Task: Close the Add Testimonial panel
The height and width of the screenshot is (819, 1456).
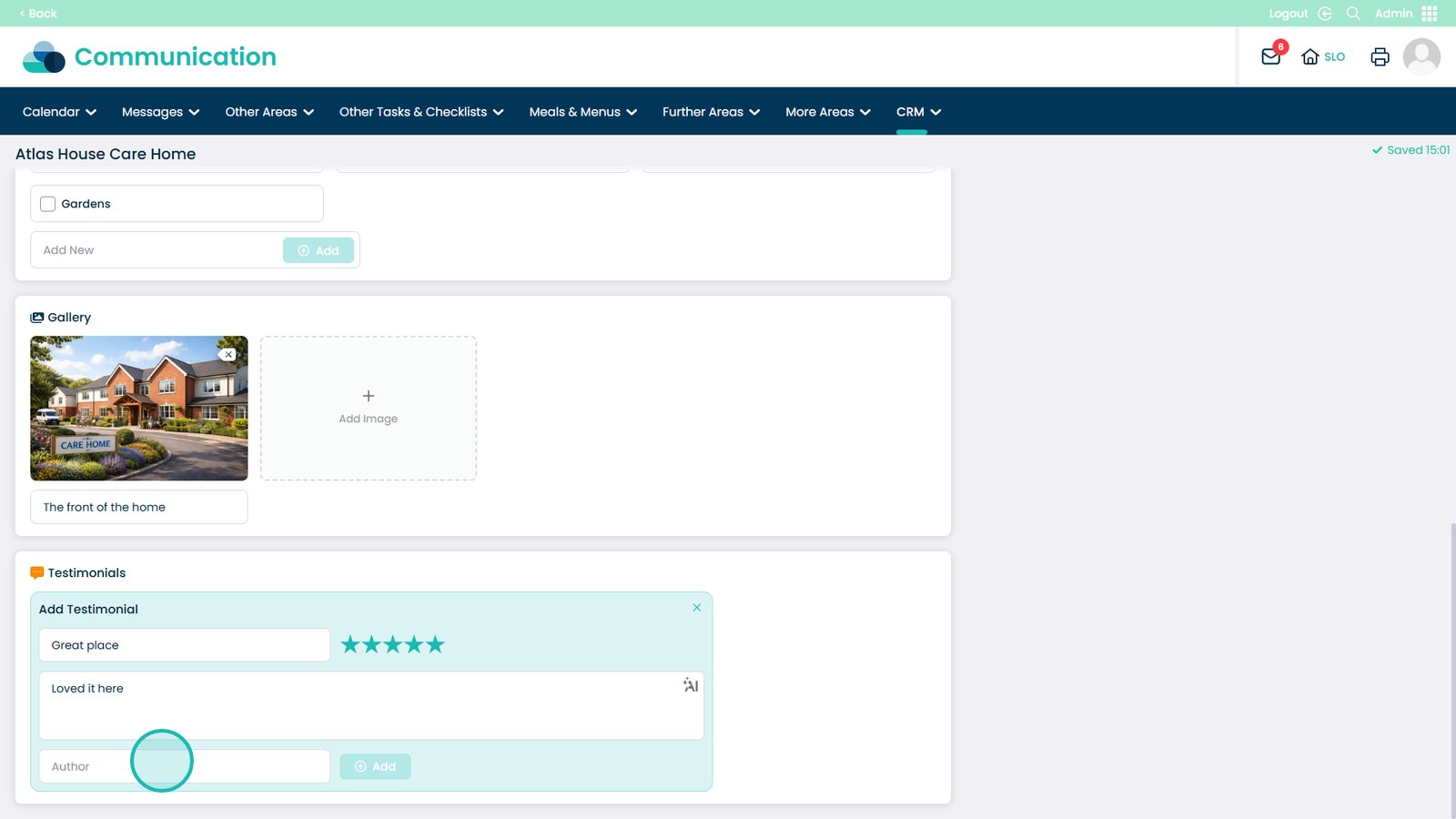Action: (697, 608)
